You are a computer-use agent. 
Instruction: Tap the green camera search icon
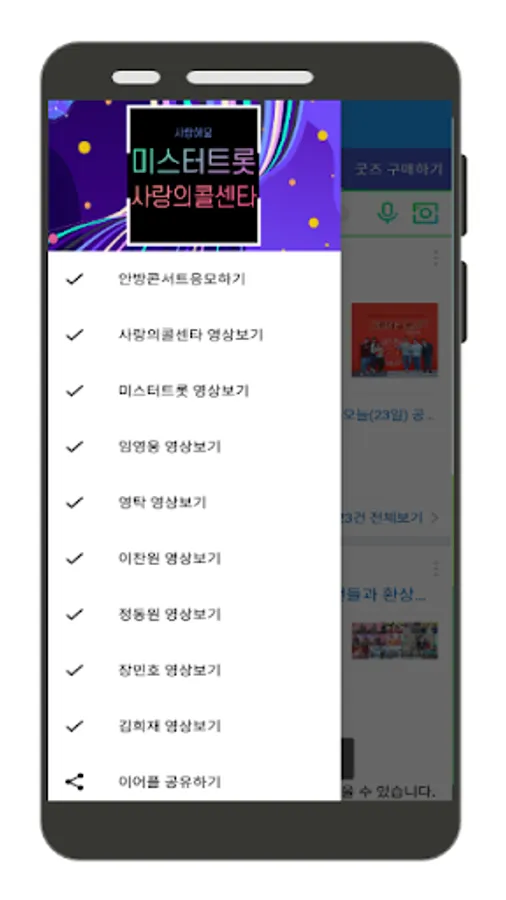pos(425,213)
